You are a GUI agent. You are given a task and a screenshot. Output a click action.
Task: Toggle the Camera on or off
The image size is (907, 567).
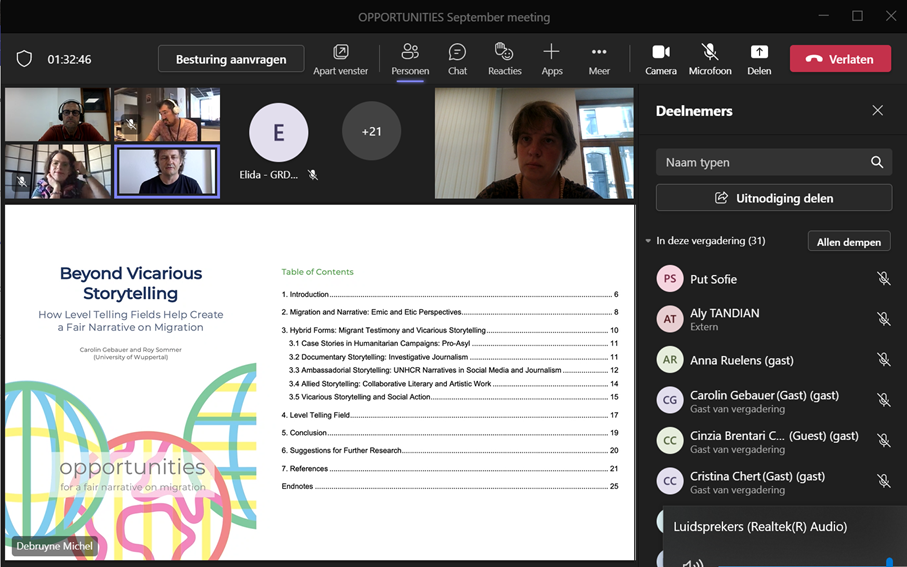pyautogui.click(x=660, y=59)
